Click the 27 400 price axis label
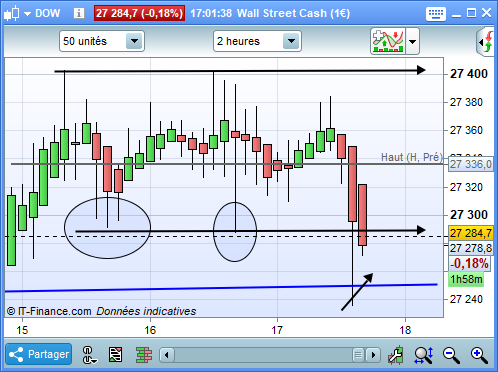The image size is (498, 372). click(469, 74)
